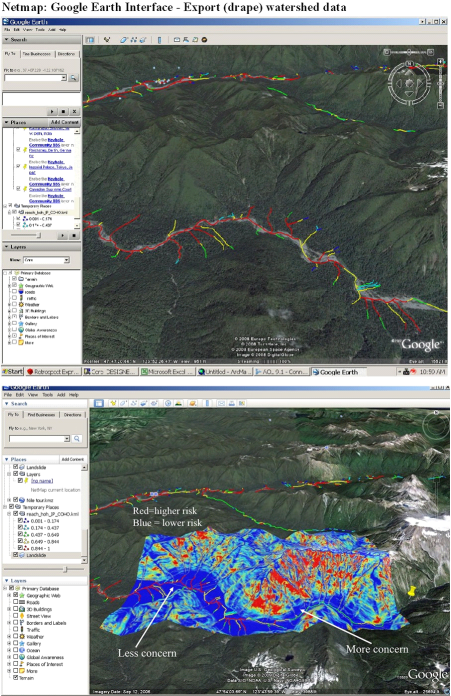Image resolution: width=451 pixels, height=696 pixels.
Task: Open Fly To dropdown arrow in lower window
Action: 67,439
